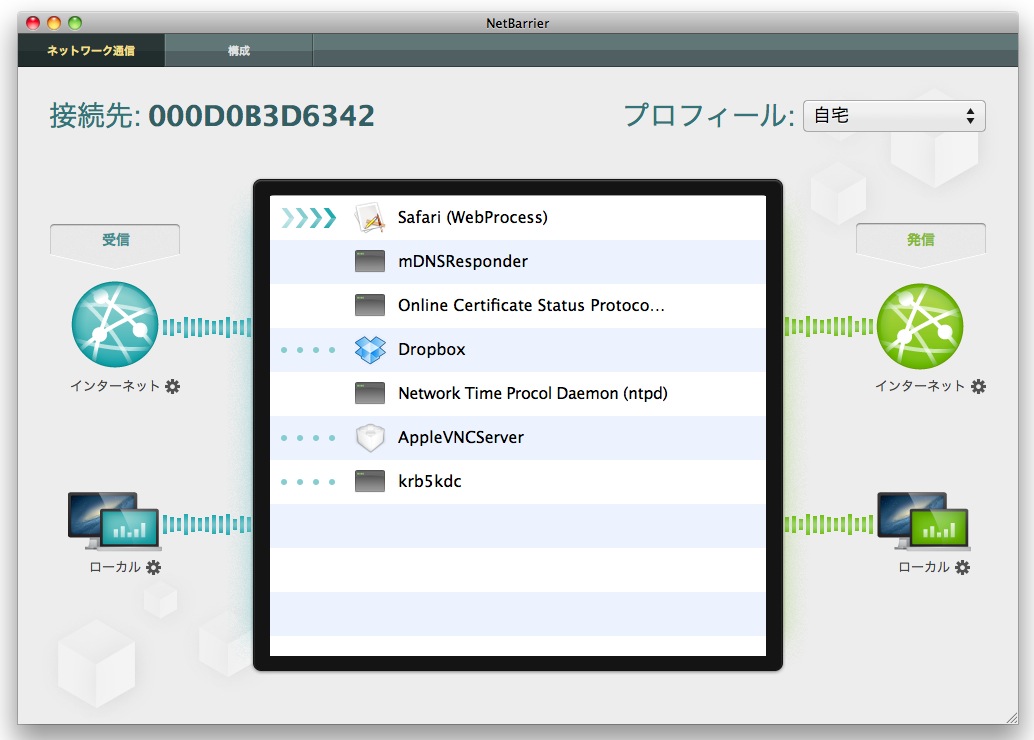The image size is (1034, 740).
Task: Select the mDNSResponder row text
Action: tap(463, 261)
